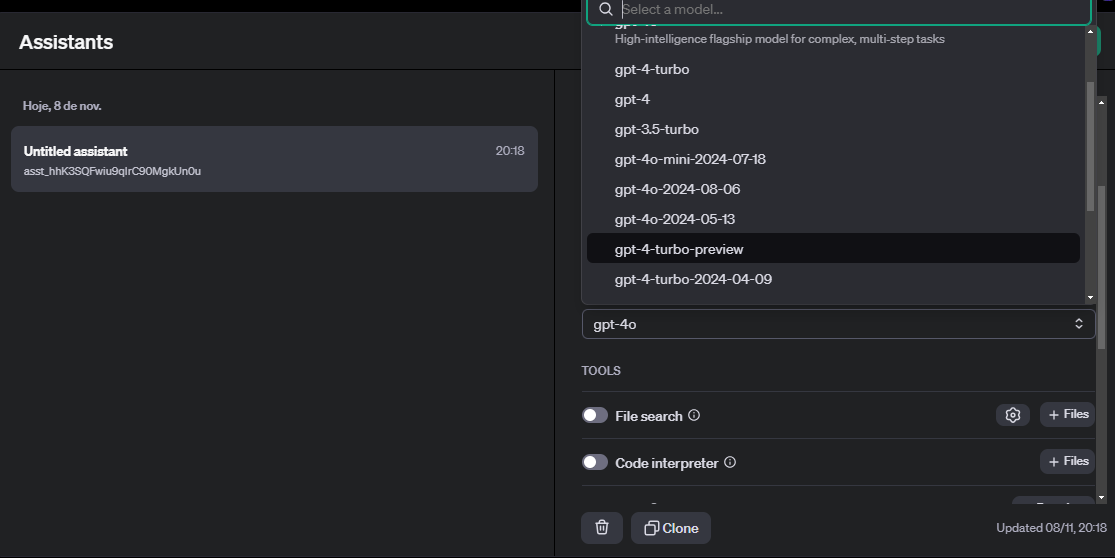Screen dimensions: 1115x558
Task: Click the info icon beside Code interpreter
Action: [x=730, y=463]
